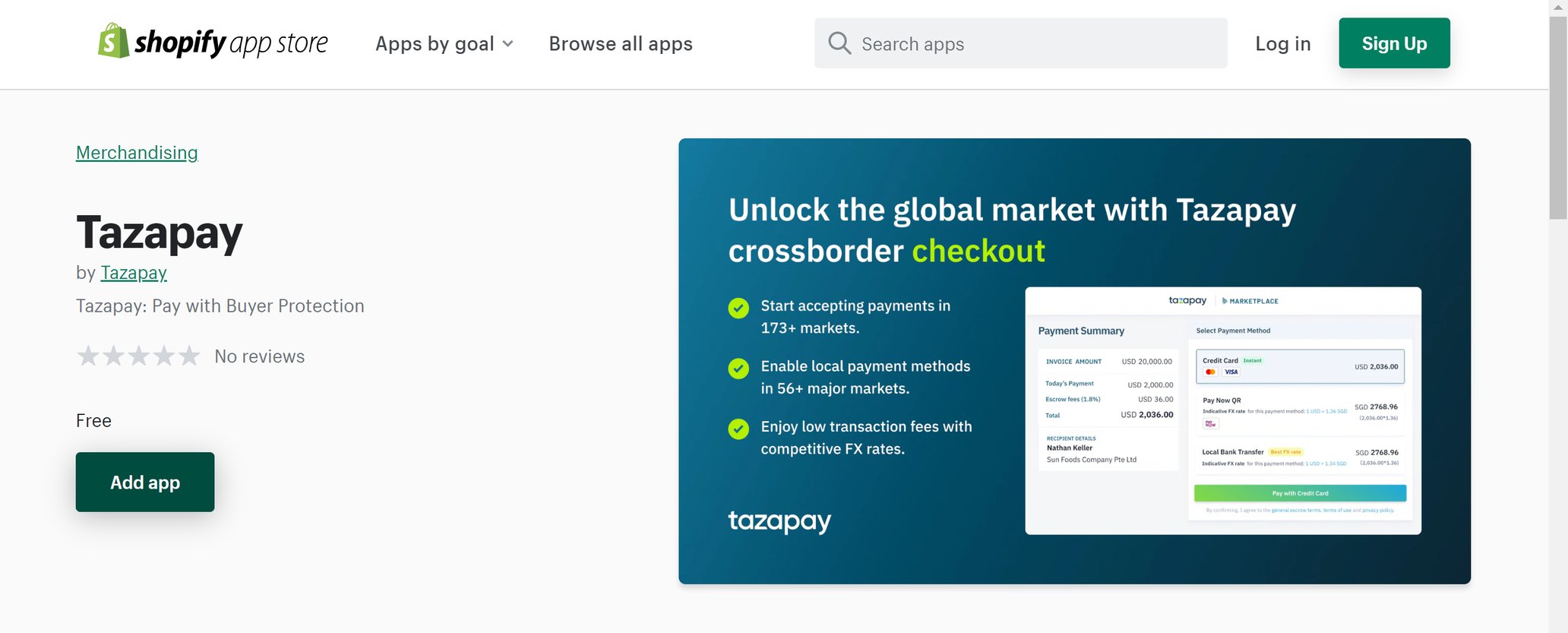Select the Credit Card option in the banner preview

tap(1300, 366)
